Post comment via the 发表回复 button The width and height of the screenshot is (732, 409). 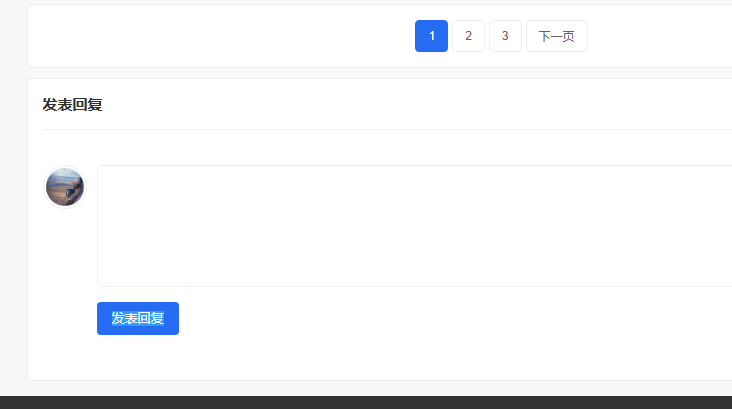[138, 318]
